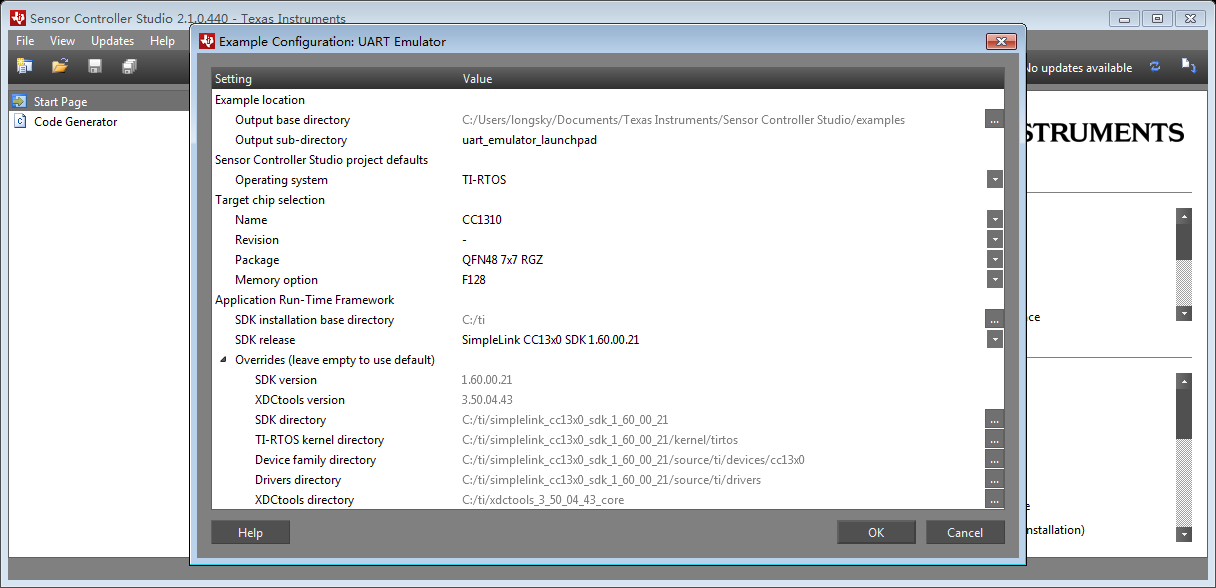Viewport: 1216px width, 588px height.
Task: Browse for Output base directory
Action: point(994,119)
